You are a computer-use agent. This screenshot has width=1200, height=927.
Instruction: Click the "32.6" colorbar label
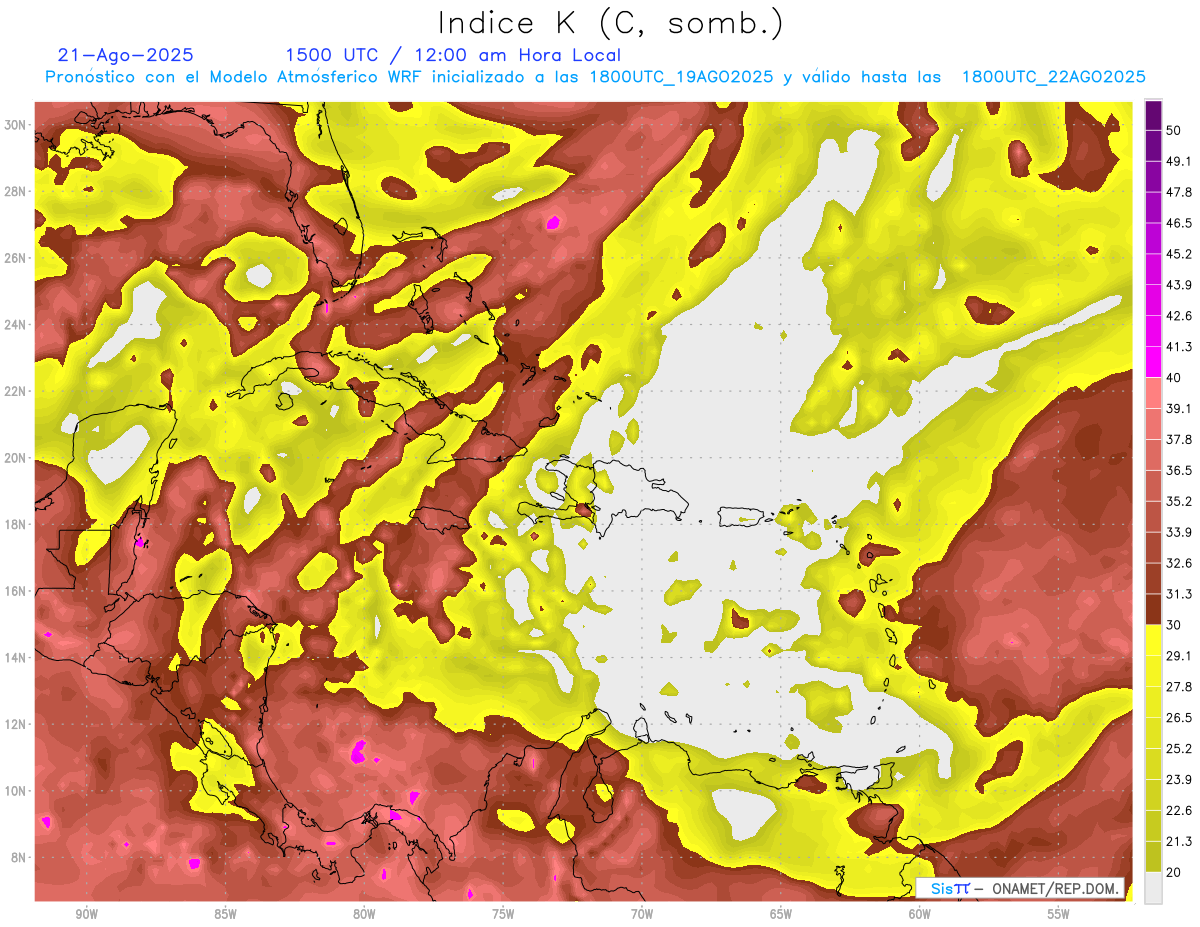1179,564
